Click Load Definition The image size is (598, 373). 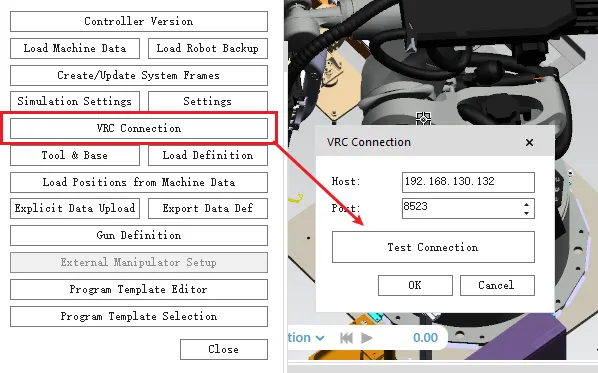208,156
